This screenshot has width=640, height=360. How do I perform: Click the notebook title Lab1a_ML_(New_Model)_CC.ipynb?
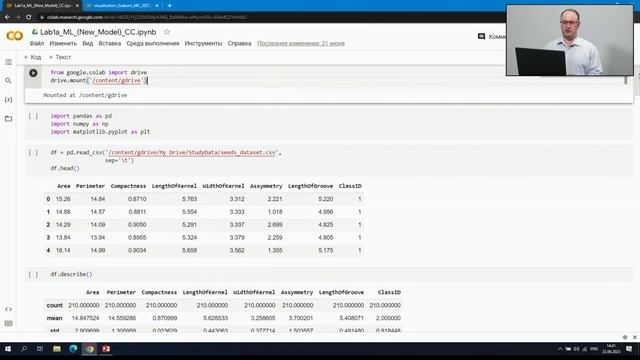click(98, 32)
